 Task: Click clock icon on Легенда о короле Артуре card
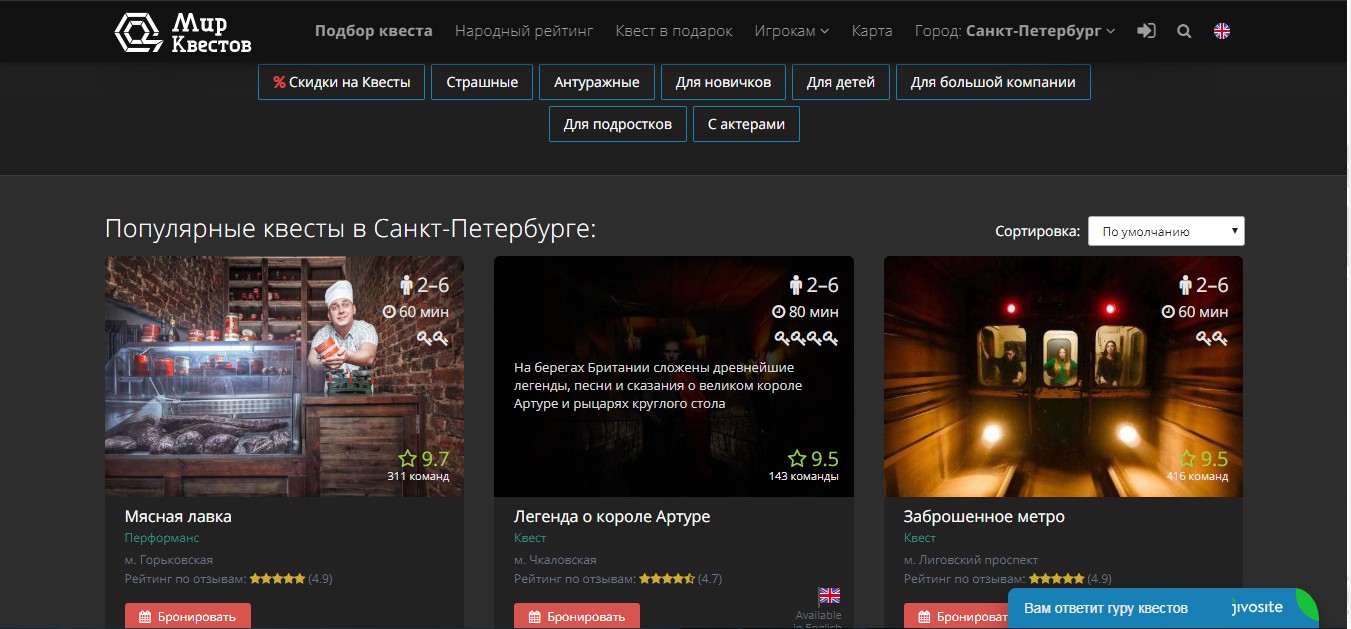pyautogui.click(x=780, y=312)
